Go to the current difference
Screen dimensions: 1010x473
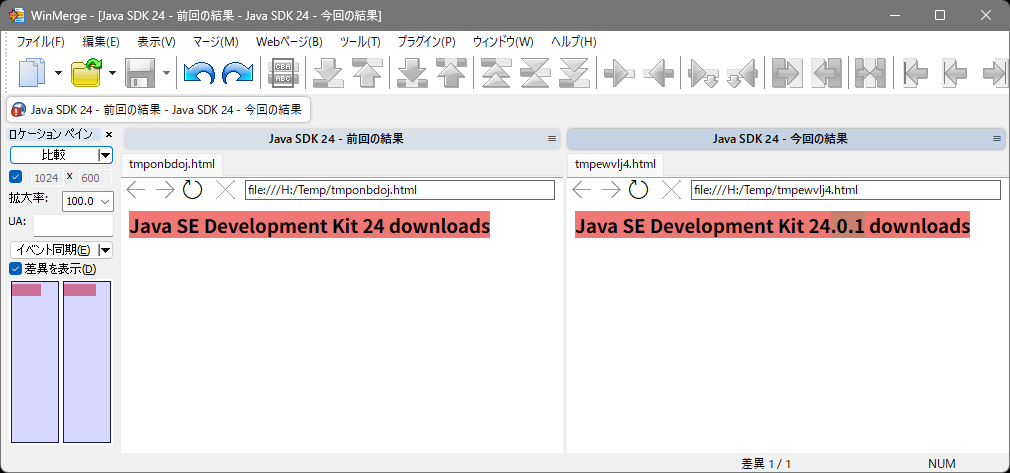(535, 73)
